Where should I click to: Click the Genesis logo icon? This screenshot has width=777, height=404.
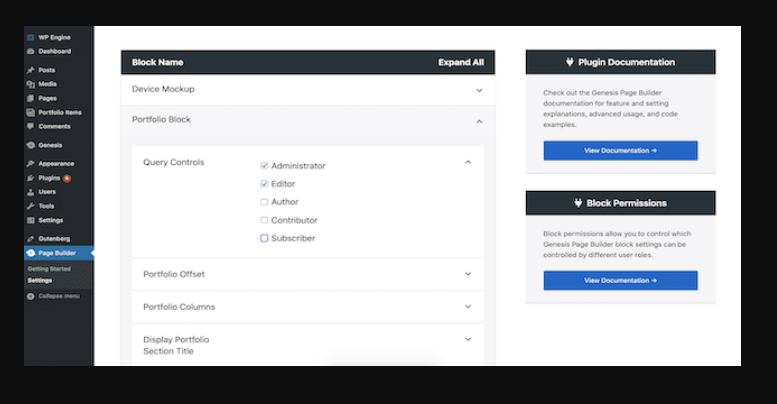[x=31, y=145]
